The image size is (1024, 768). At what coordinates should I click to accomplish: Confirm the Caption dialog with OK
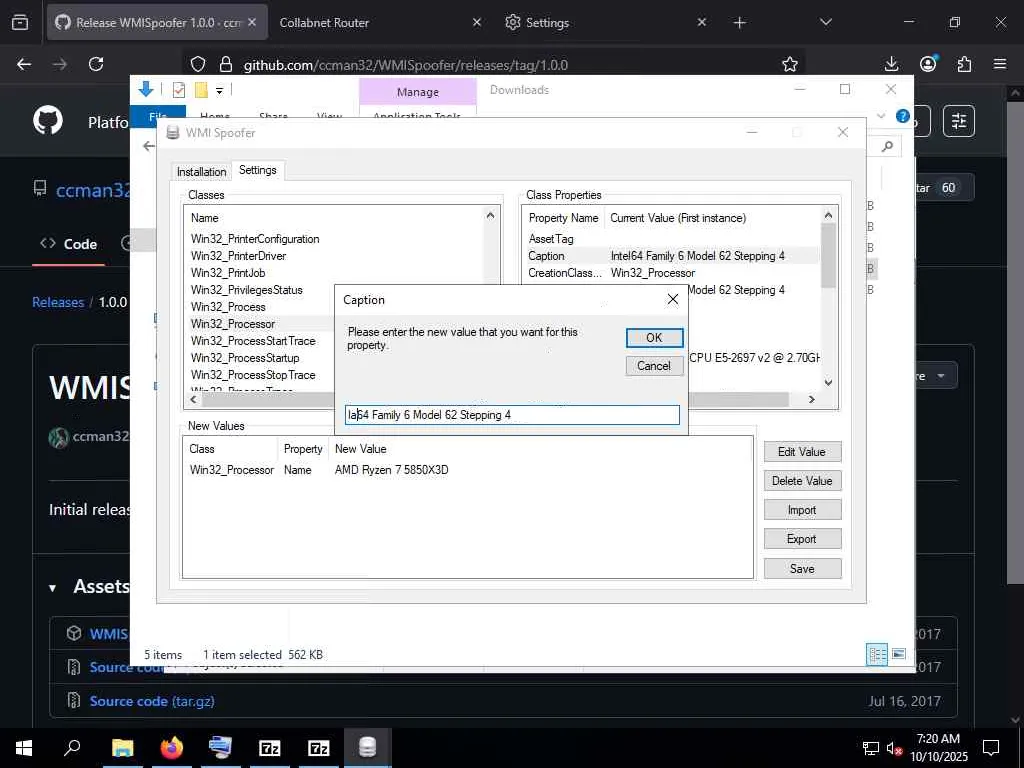coord(654,338)
